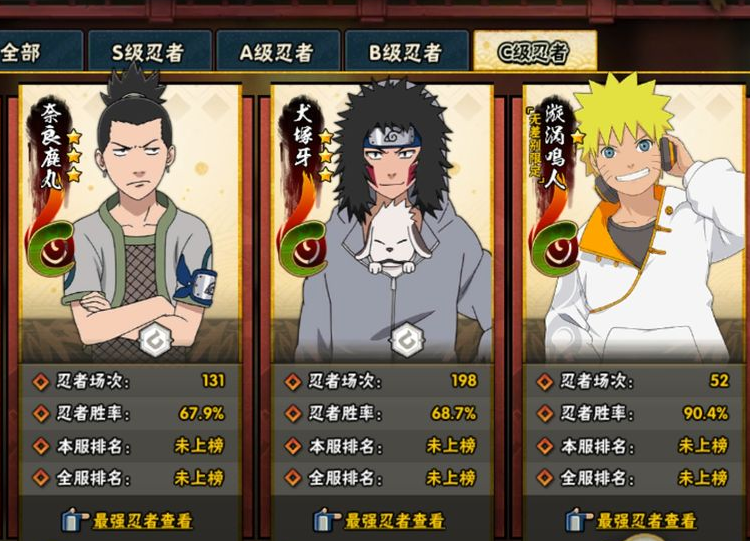Select the A级忍者 tab
Viewport: 750px width, 541px height.
tap(278, 51)
